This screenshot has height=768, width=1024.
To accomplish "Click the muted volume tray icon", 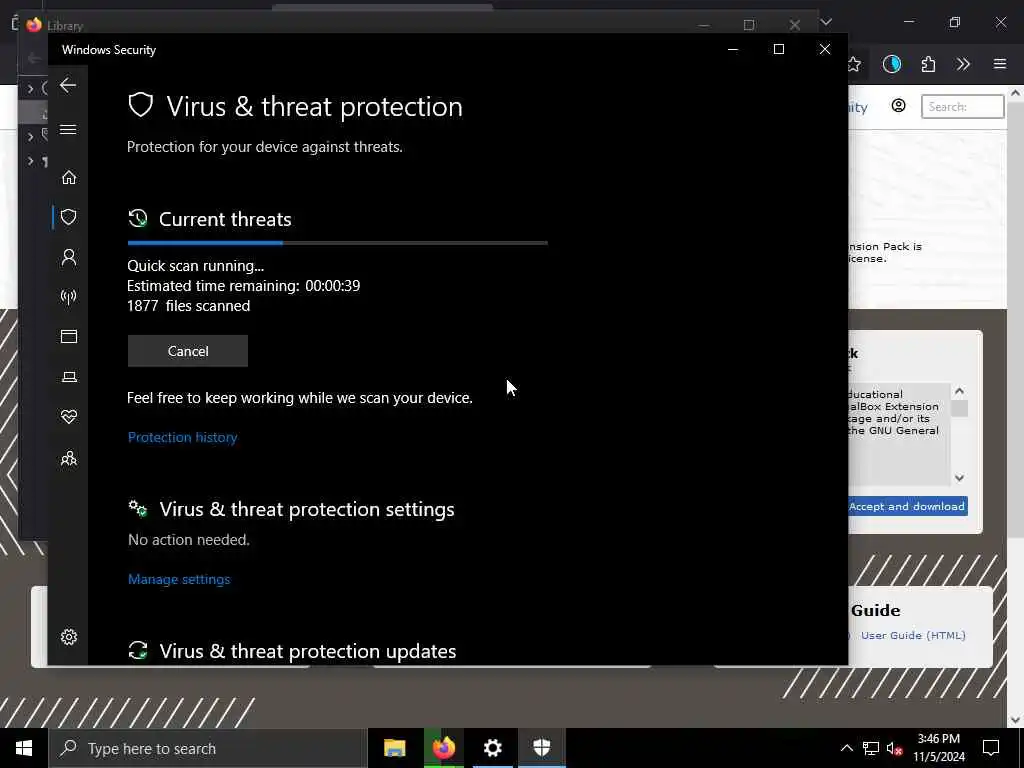I will coord(895,748).
